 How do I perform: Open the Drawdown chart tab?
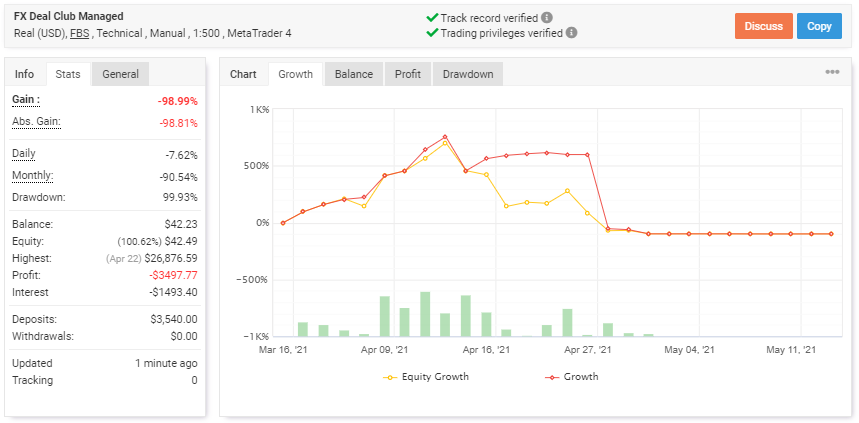[x=468, y=74]
